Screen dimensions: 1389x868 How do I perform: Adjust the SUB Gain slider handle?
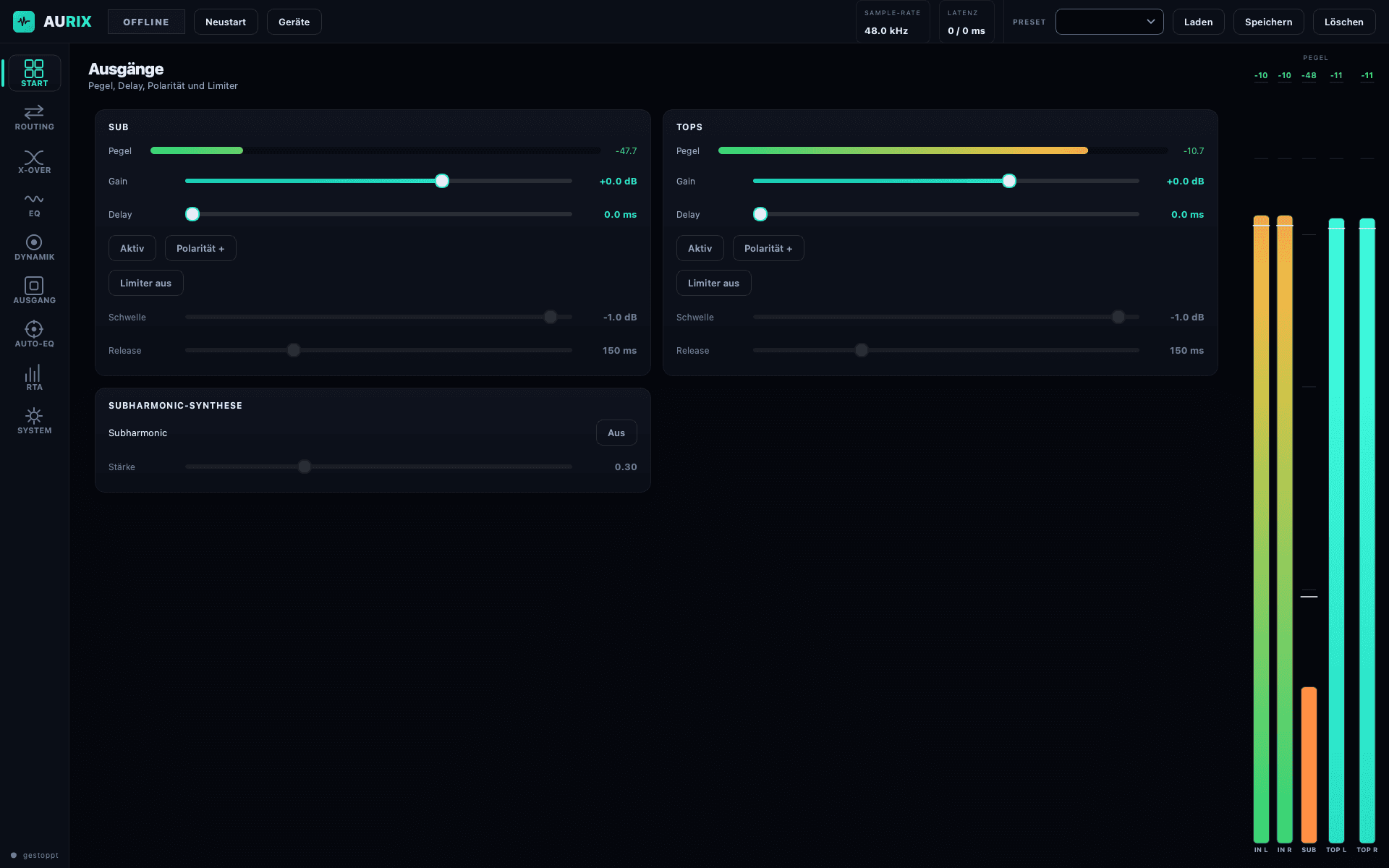tap(442, 181)
